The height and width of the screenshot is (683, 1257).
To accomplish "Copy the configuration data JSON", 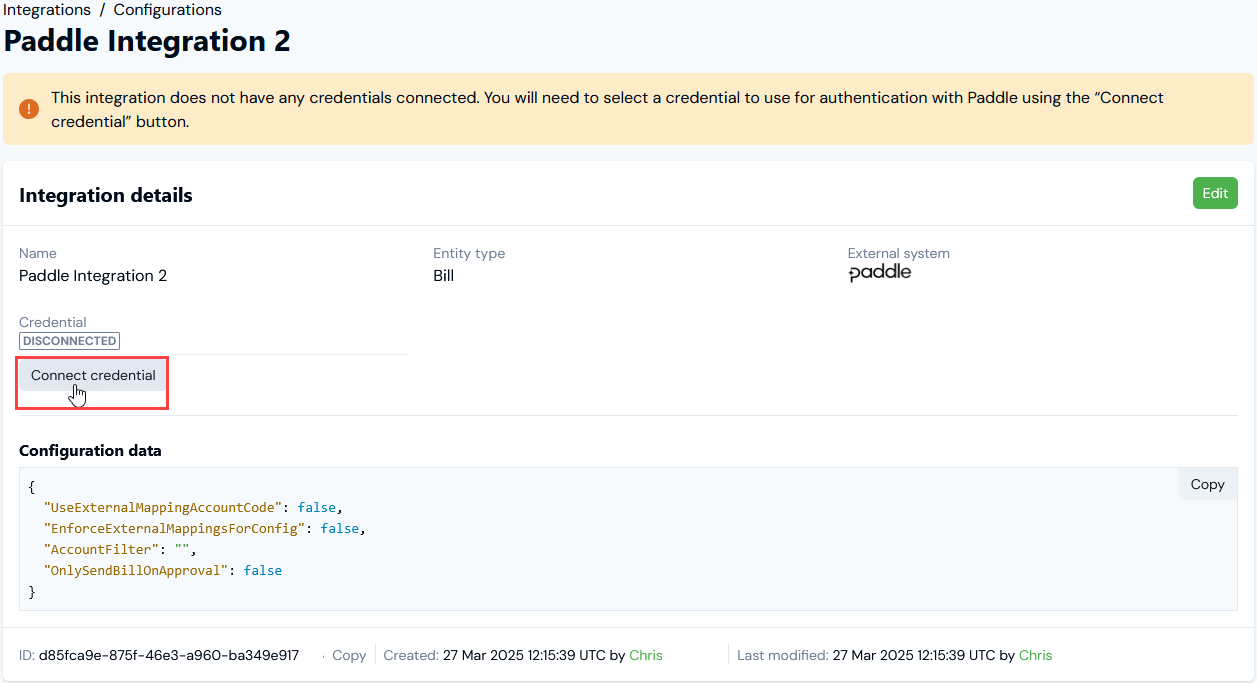I will click(1207, 484).
